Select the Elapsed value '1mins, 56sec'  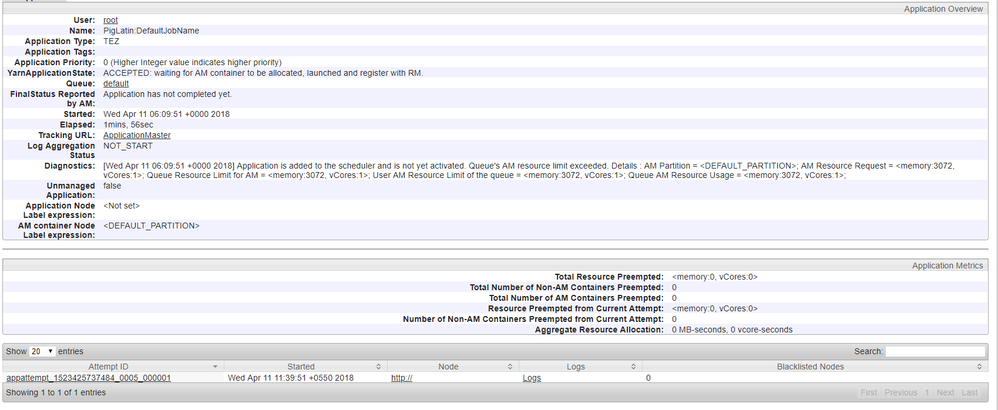128,125
